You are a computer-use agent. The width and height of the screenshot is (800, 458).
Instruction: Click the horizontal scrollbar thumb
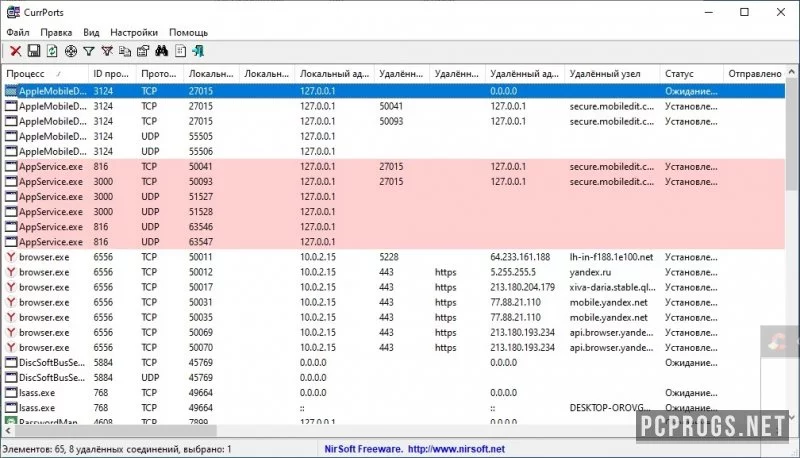click(116, 431)
